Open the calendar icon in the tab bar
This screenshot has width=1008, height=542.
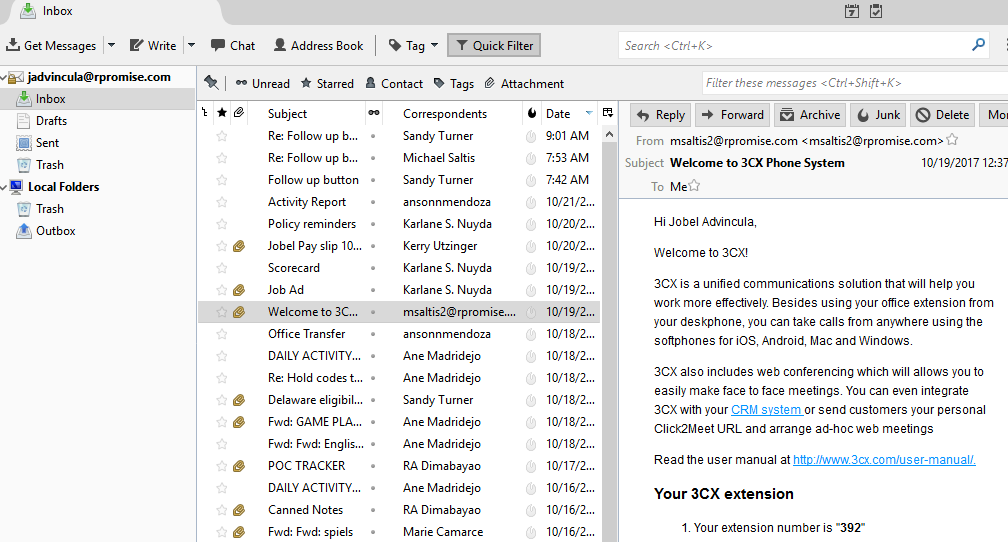pos(852,12)
